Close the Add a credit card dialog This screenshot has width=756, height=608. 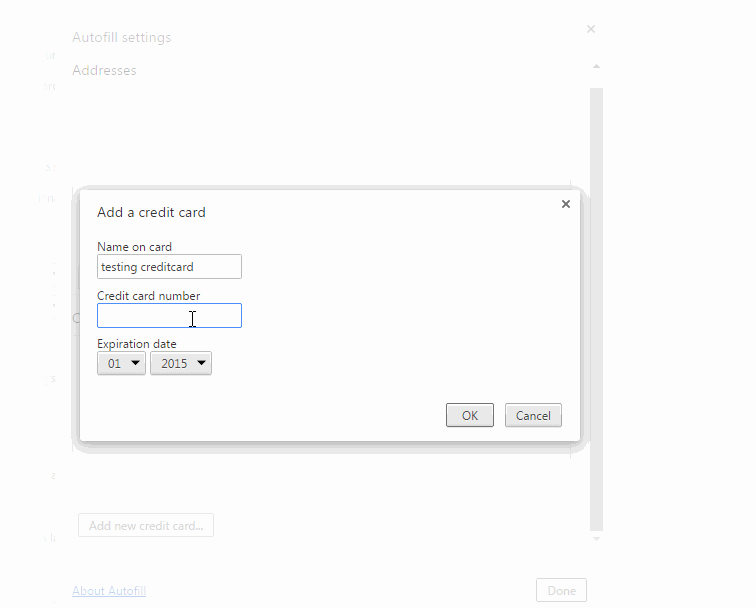pyautogui.click(x=566, y=204)
